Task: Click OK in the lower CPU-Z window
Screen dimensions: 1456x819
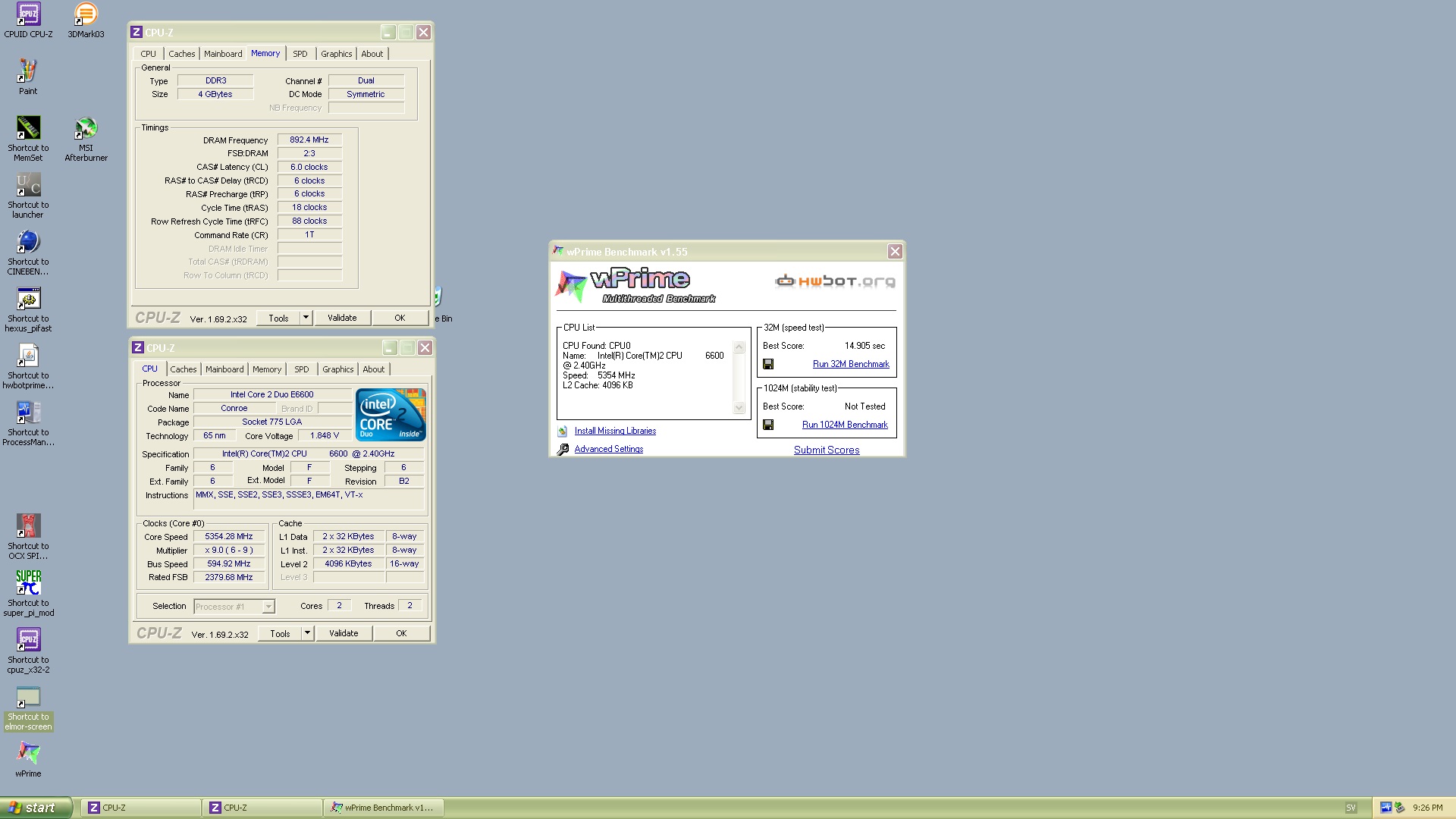Action: [x=401, y=633]
